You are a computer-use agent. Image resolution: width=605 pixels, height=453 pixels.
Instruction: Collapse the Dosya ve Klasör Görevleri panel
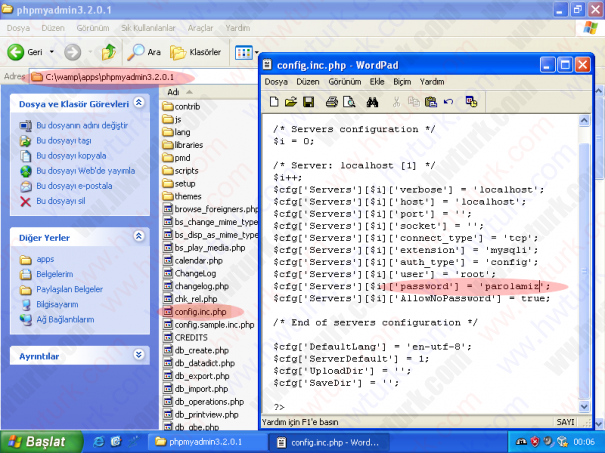tap(139, 102)
